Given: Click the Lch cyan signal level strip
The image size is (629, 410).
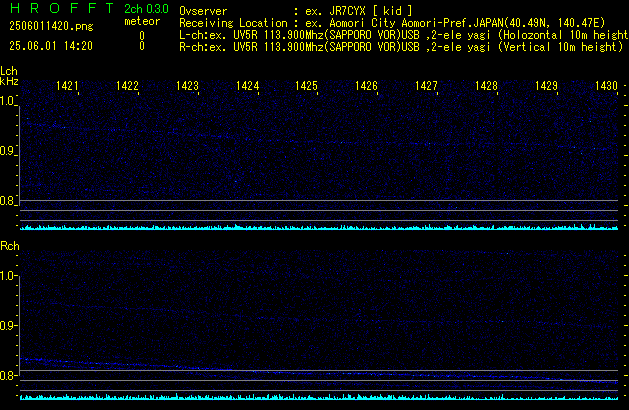Looking at the screenshot, I should click(x=319, y=227).
